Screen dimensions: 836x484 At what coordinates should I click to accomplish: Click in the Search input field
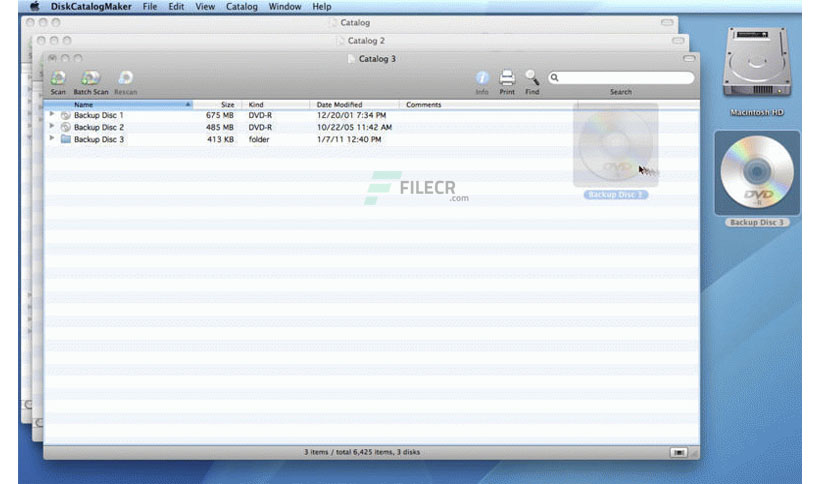click(621, 78)
